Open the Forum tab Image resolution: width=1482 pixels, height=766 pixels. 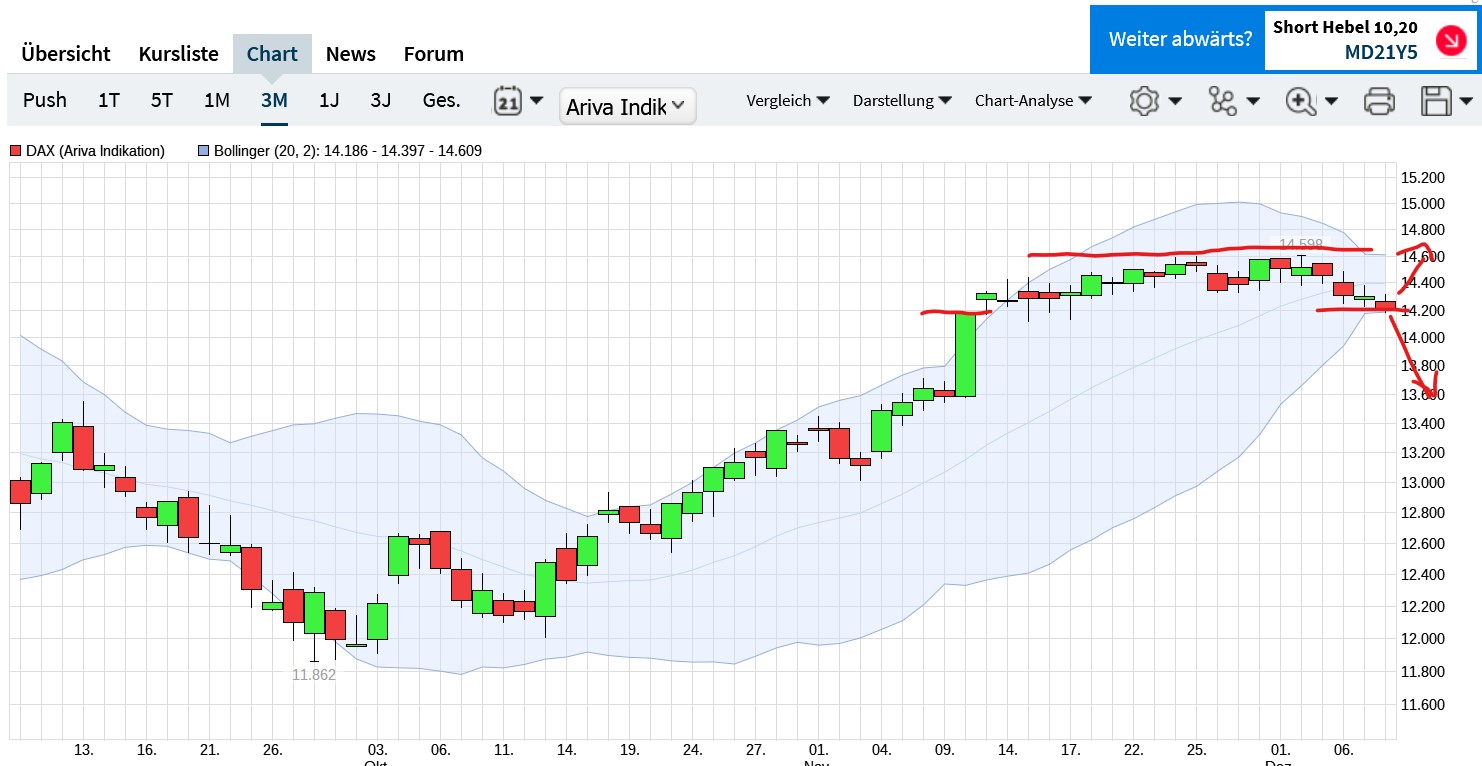433,54
